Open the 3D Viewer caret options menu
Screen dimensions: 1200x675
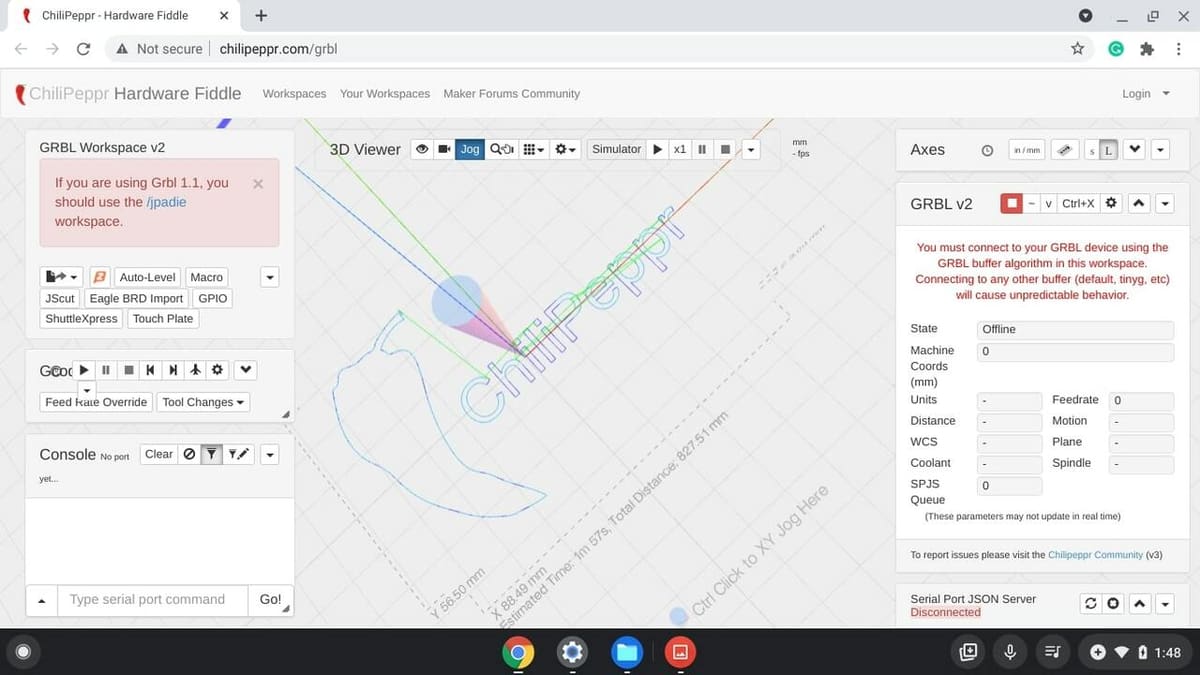click(x=751, y=150)
